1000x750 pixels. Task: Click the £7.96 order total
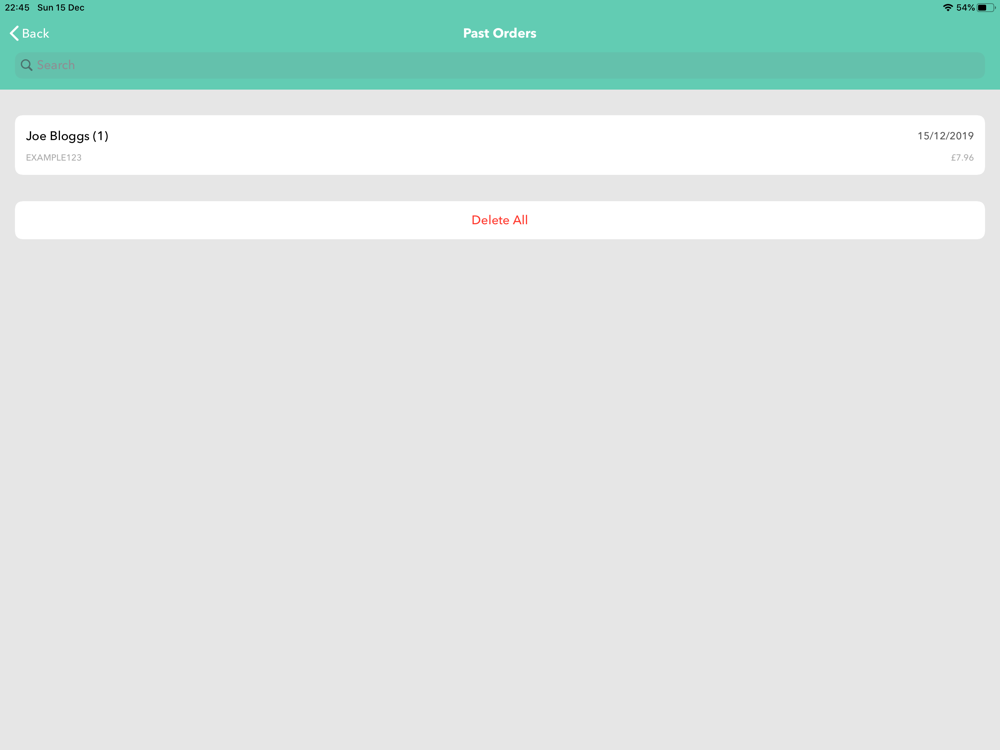coord(962,158)
